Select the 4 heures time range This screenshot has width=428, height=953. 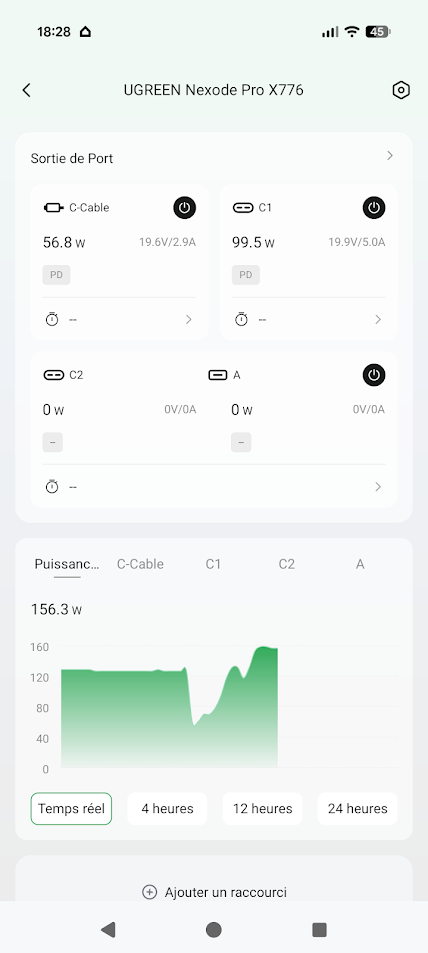[167, 808]
